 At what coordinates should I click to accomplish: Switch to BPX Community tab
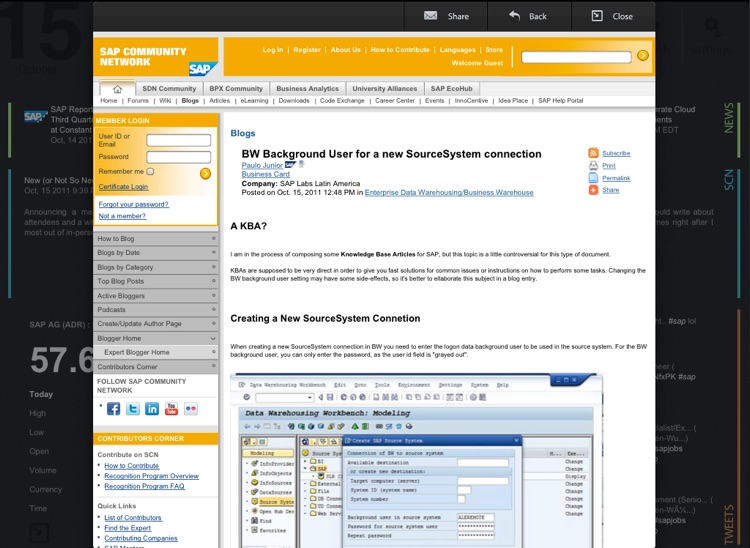236,89
